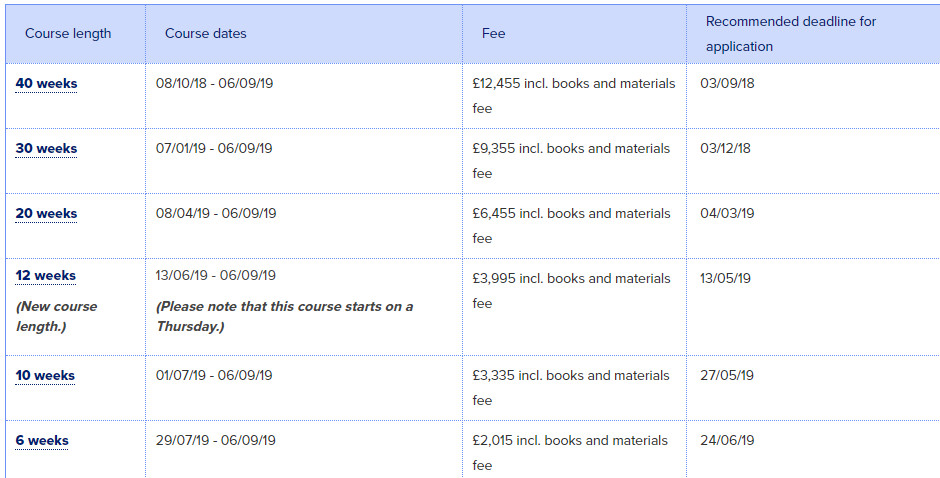Click the New course length note
Screen dimensions: 940x478
[56, 316]
